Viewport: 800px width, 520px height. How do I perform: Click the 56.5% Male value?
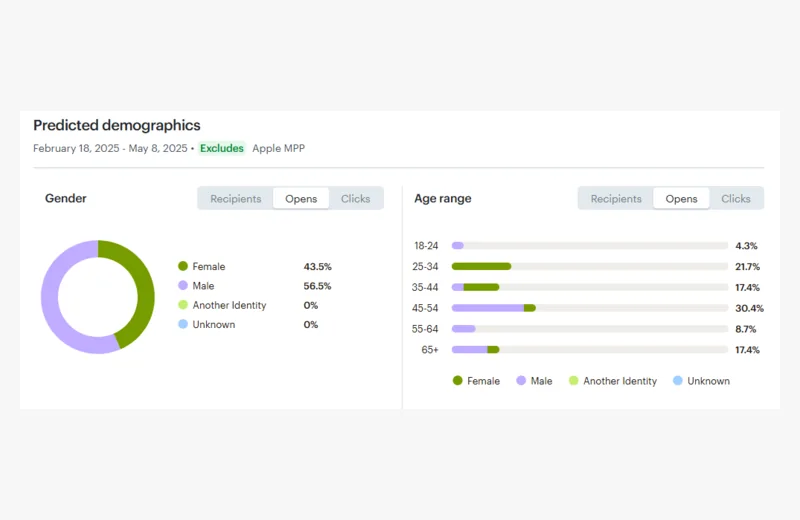[x=317, y=286]
